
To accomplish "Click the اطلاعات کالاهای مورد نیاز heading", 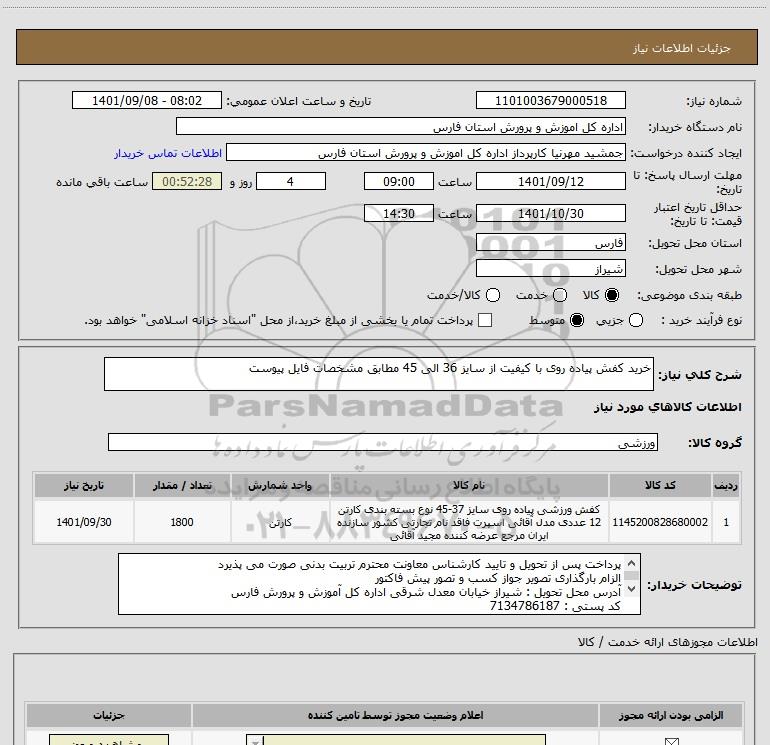I will (668, 407).
